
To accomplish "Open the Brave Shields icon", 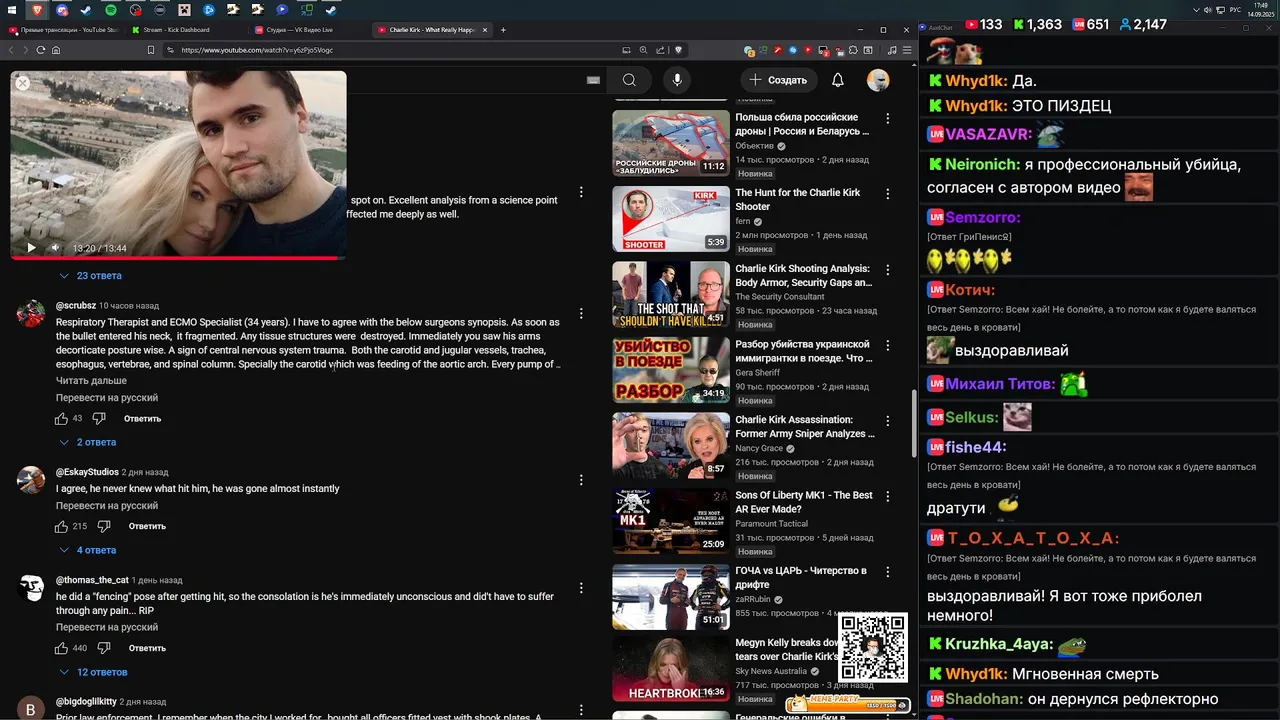I will 679,50.
